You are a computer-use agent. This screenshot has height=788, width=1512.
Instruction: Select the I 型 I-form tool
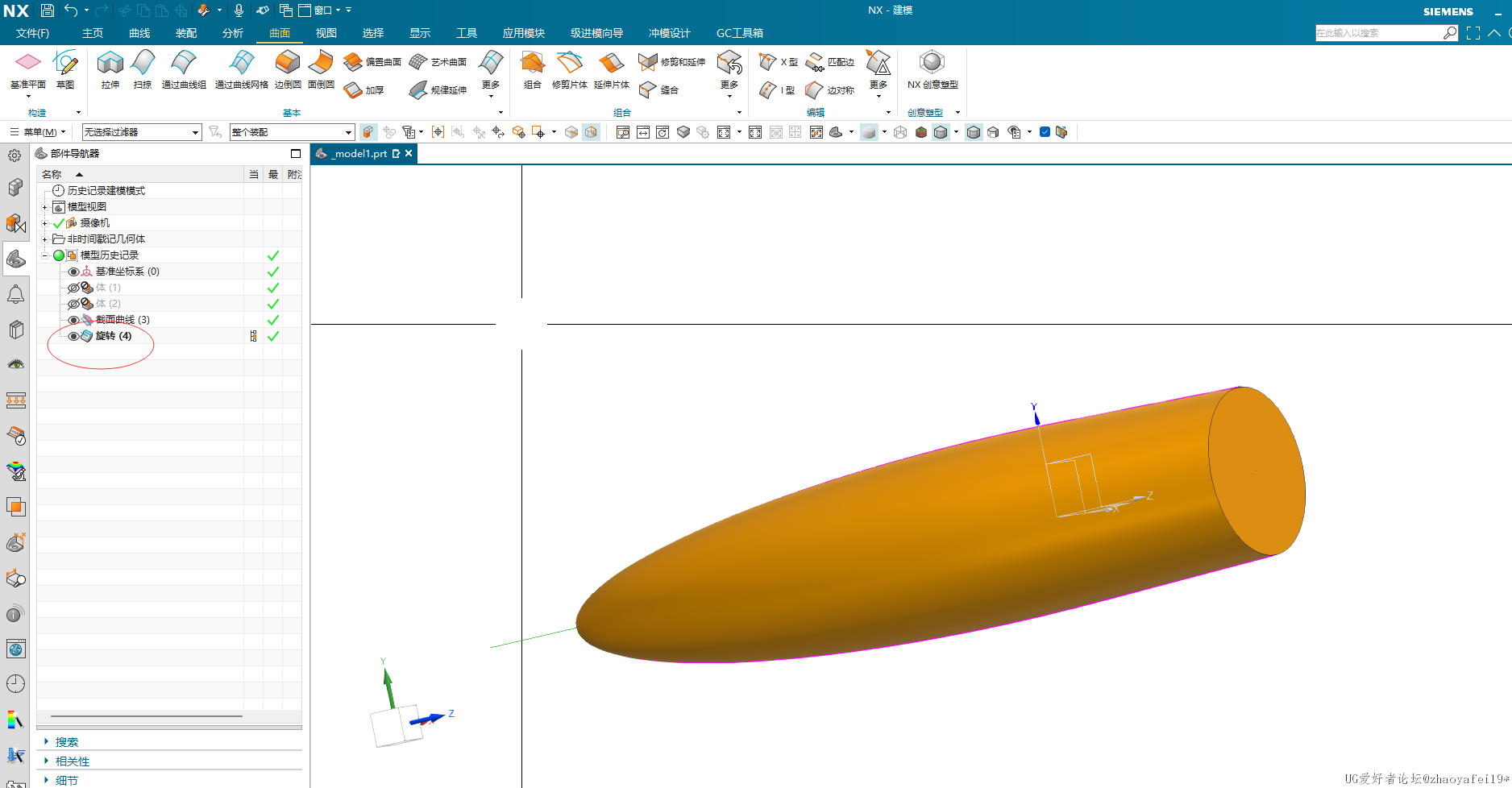click(777, 90)
